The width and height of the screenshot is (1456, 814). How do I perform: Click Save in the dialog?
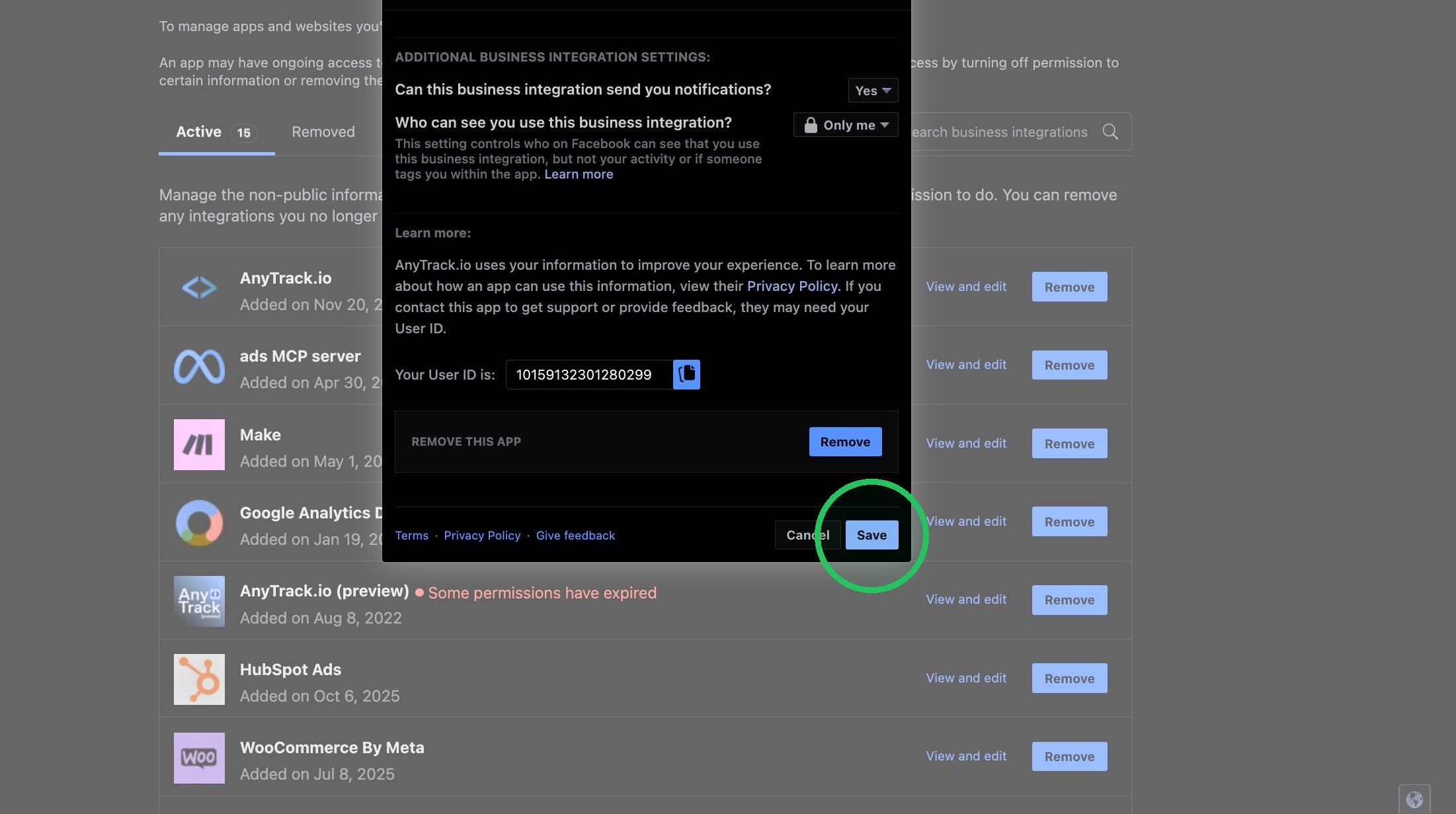pos(871,535)
